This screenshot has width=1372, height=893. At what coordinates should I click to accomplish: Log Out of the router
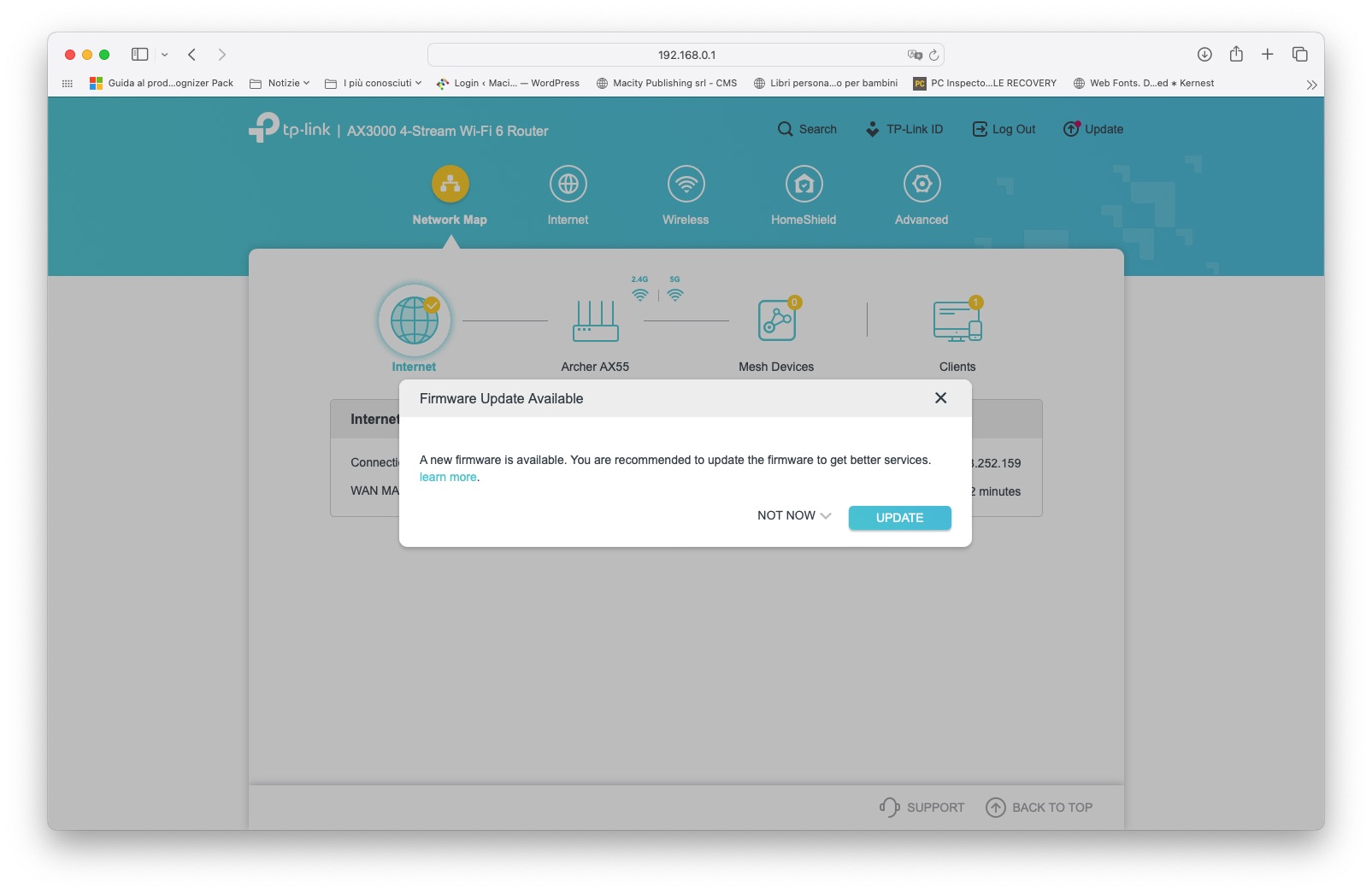point(1004,129)
